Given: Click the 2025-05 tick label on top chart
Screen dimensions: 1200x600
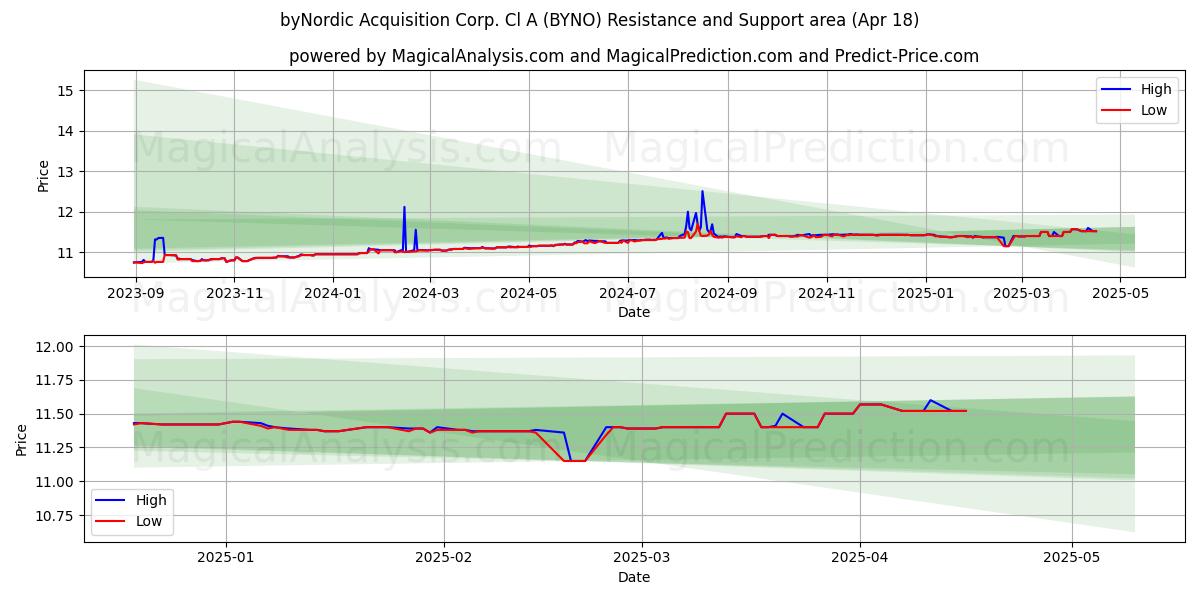Looking at the screenshot, I should click(x=1120, y=293).
